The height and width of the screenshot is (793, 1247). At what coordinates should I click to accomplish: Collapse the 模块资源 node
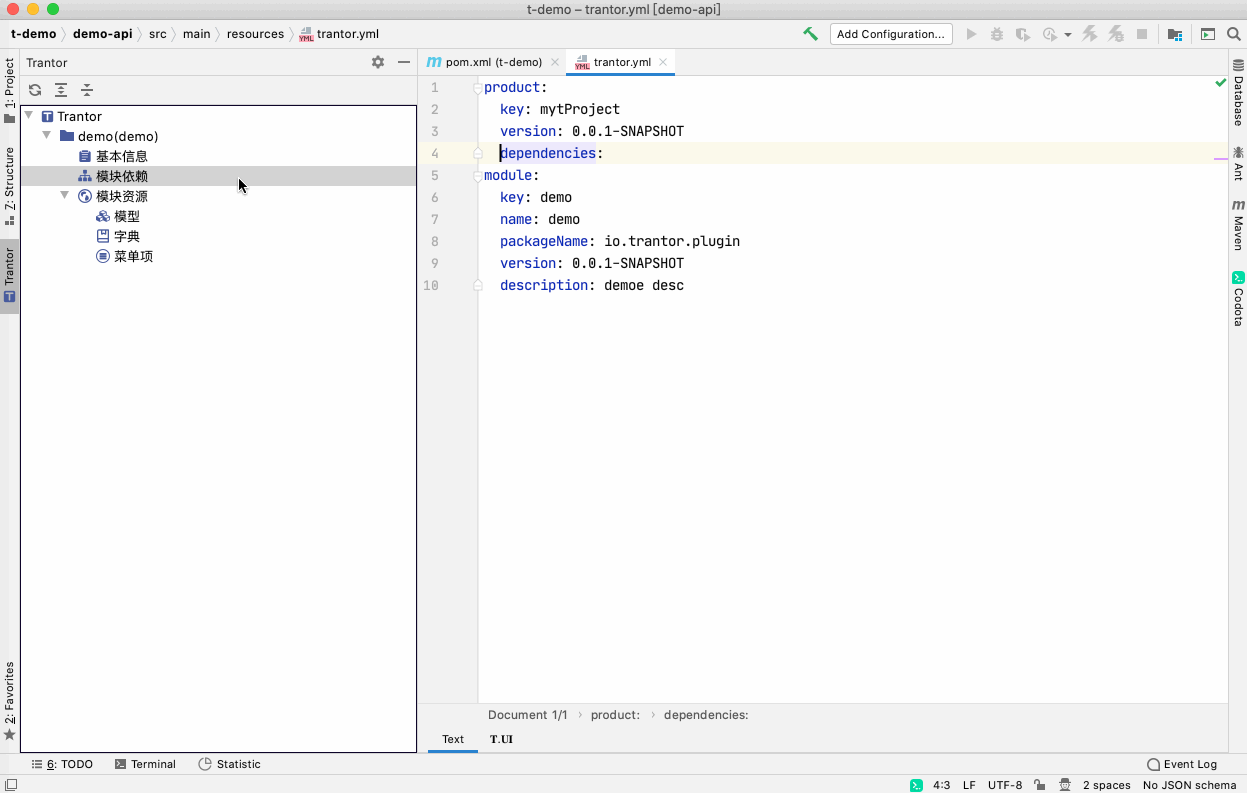(64, 195)
